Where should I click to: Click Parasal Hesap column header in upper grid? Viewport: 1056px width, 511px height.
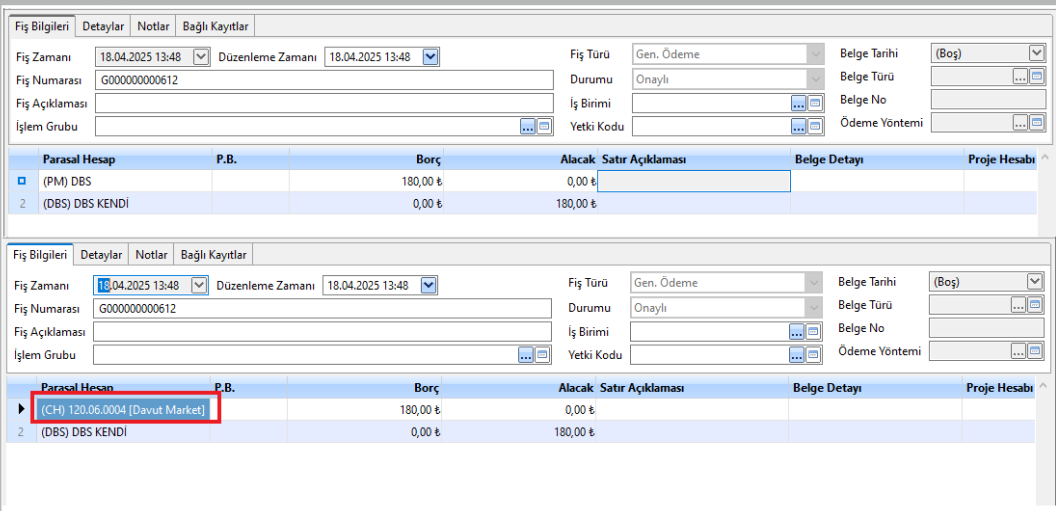[x=123, y=159]
